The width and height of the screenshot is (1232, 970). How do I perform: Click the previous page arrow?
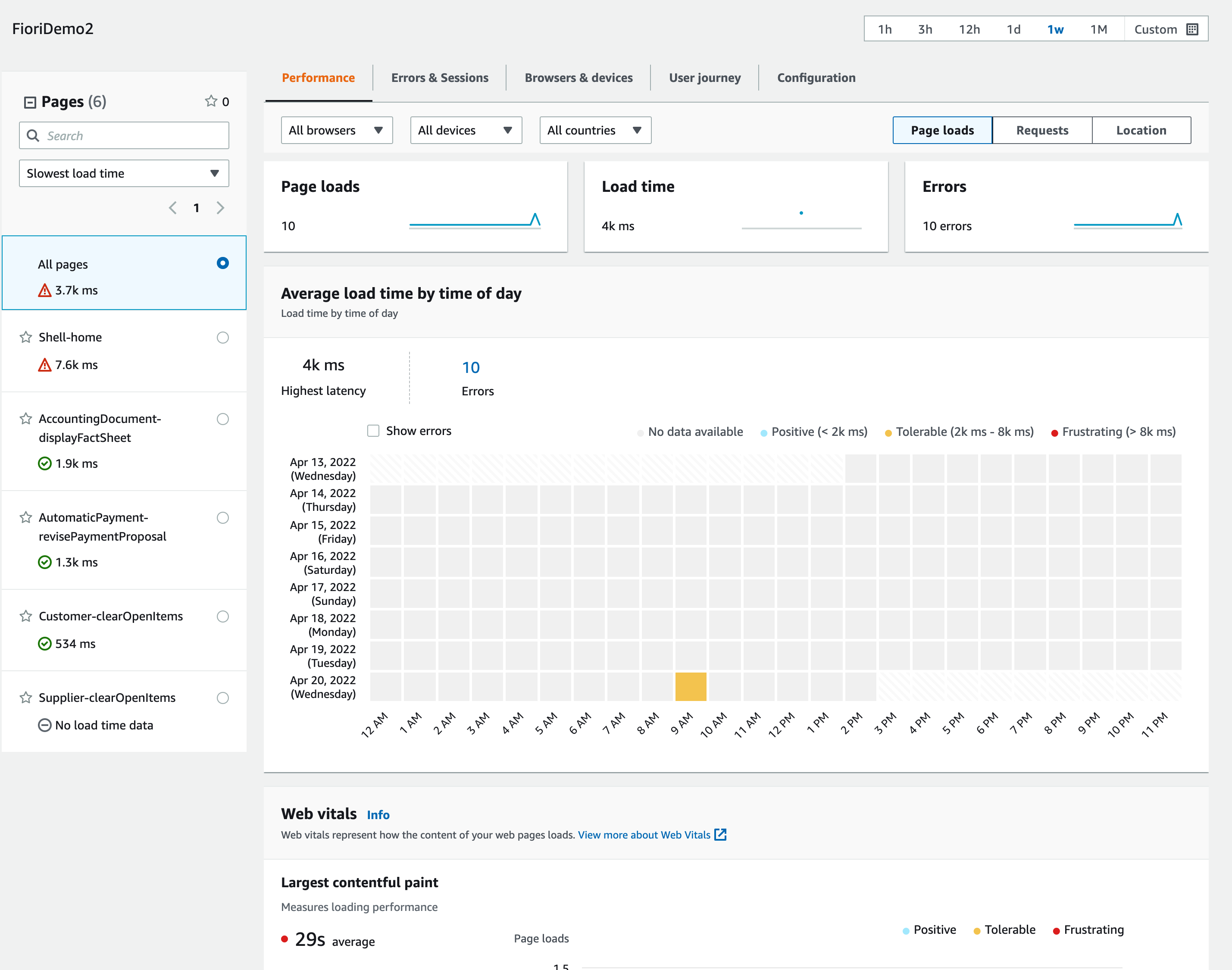172,208
